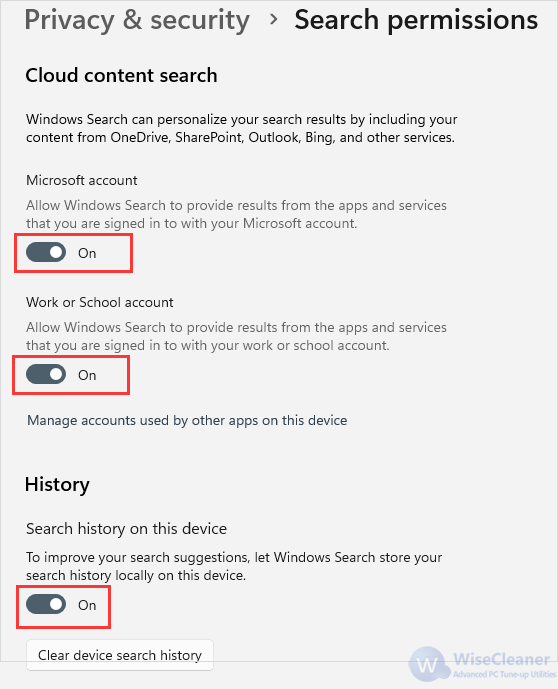
Task: Click the Work or School account label
Action: (100, 302)
